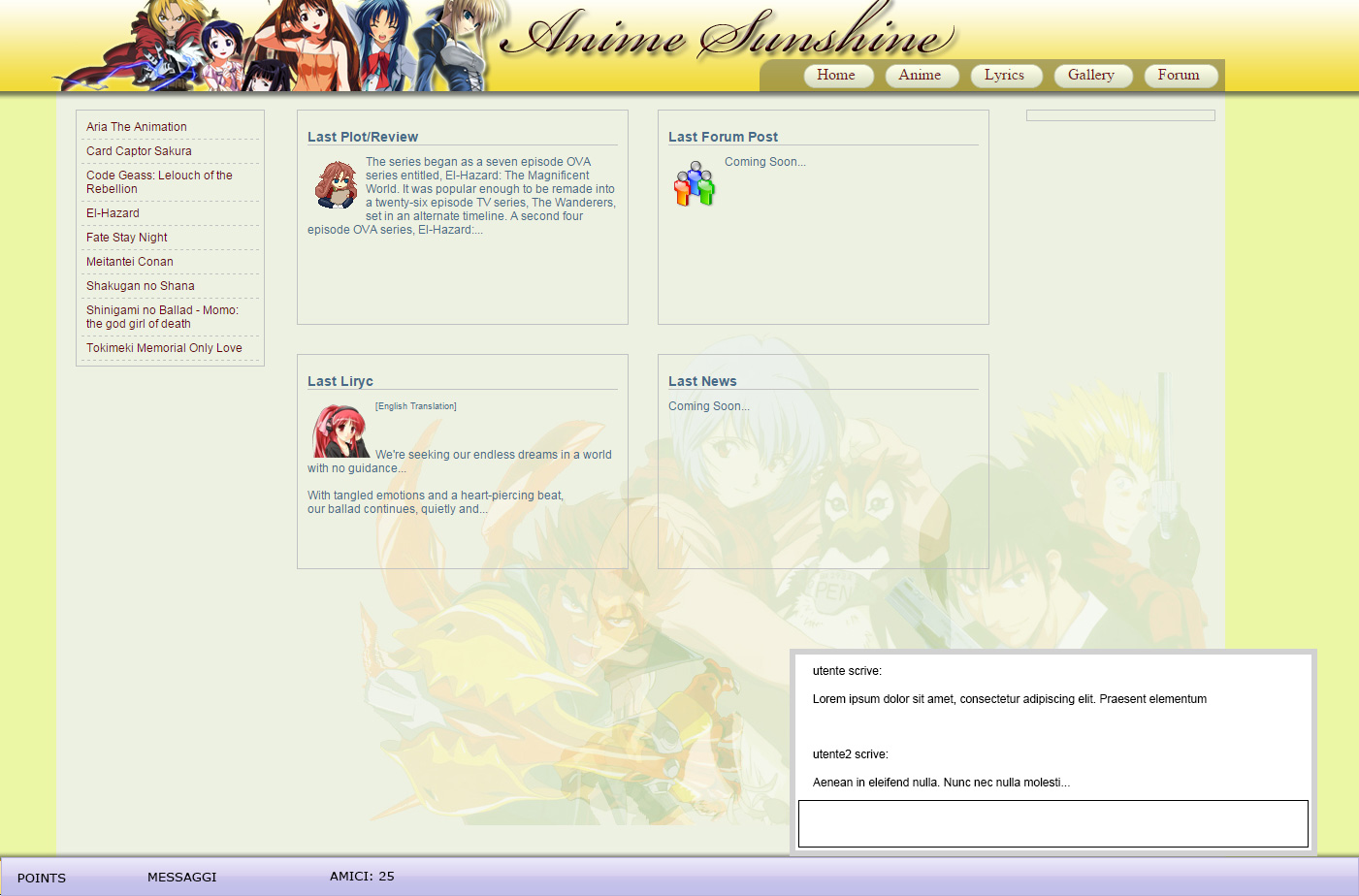Open Shinigami no Ballad - Momo entry
The width and height of the screenshot is (1359, 896).
tap(162, 317)
